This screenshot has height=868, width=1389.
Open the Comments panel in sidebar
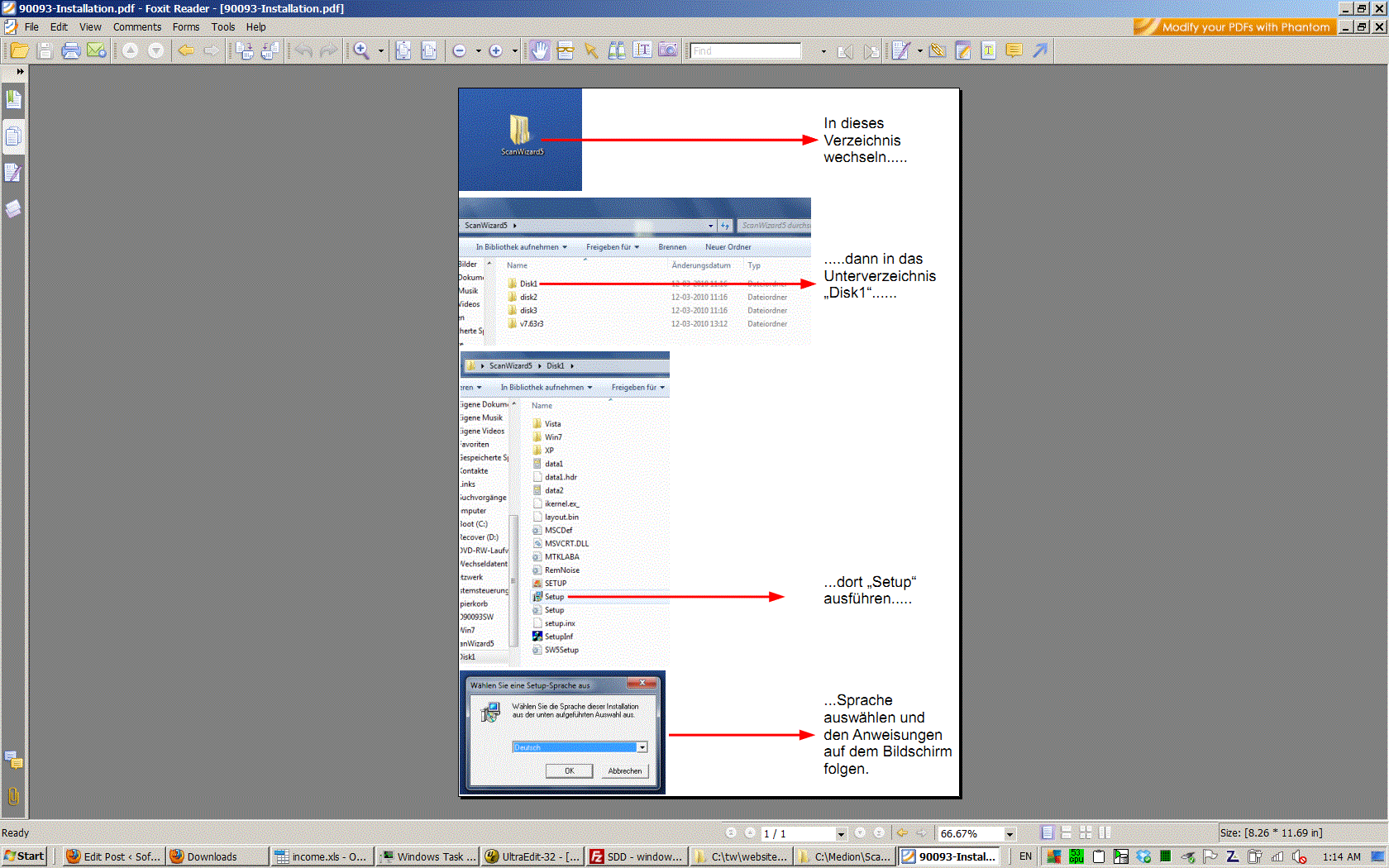point(13,760)
